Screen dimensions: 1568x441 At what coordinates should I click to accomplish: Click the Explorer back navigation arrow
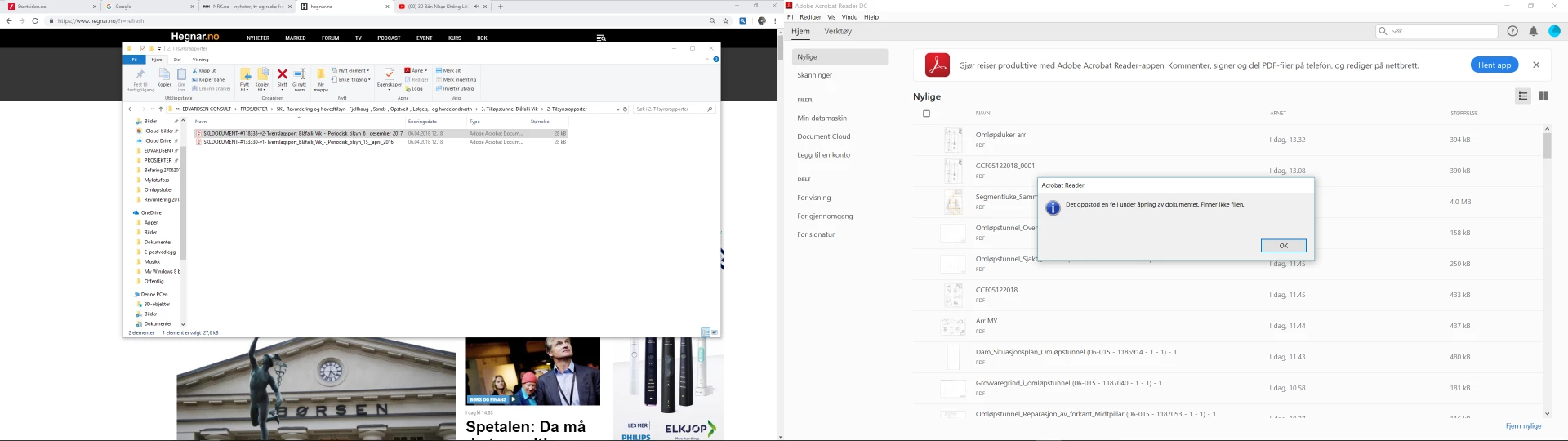pyautogui.click(x=131, y=109)
